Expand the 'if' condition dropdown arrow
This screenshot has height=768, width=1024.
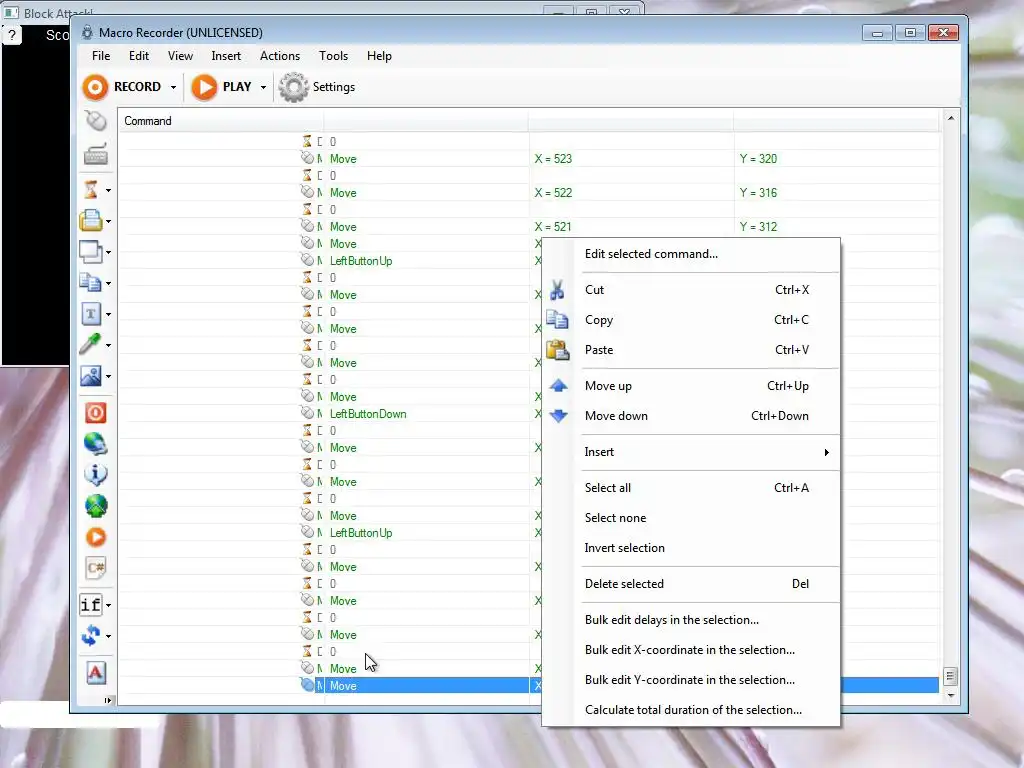[108, 605]
